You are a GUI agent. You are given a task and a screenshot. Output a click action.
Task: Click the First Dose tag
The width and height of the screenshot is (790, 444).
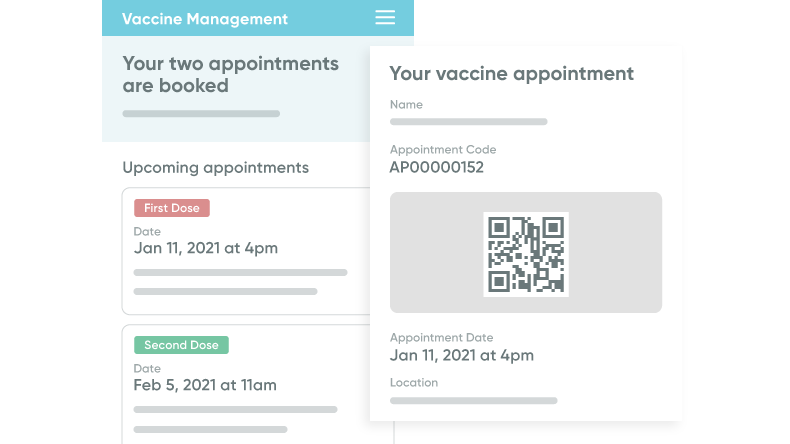(172, 208)
